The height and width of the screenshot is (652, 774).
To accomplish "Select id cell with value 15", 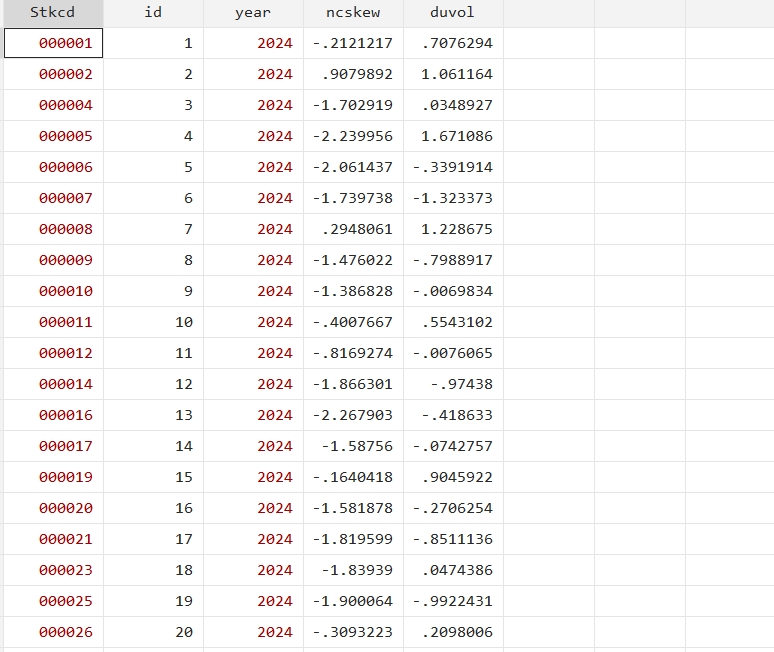I will click(154, 477).
